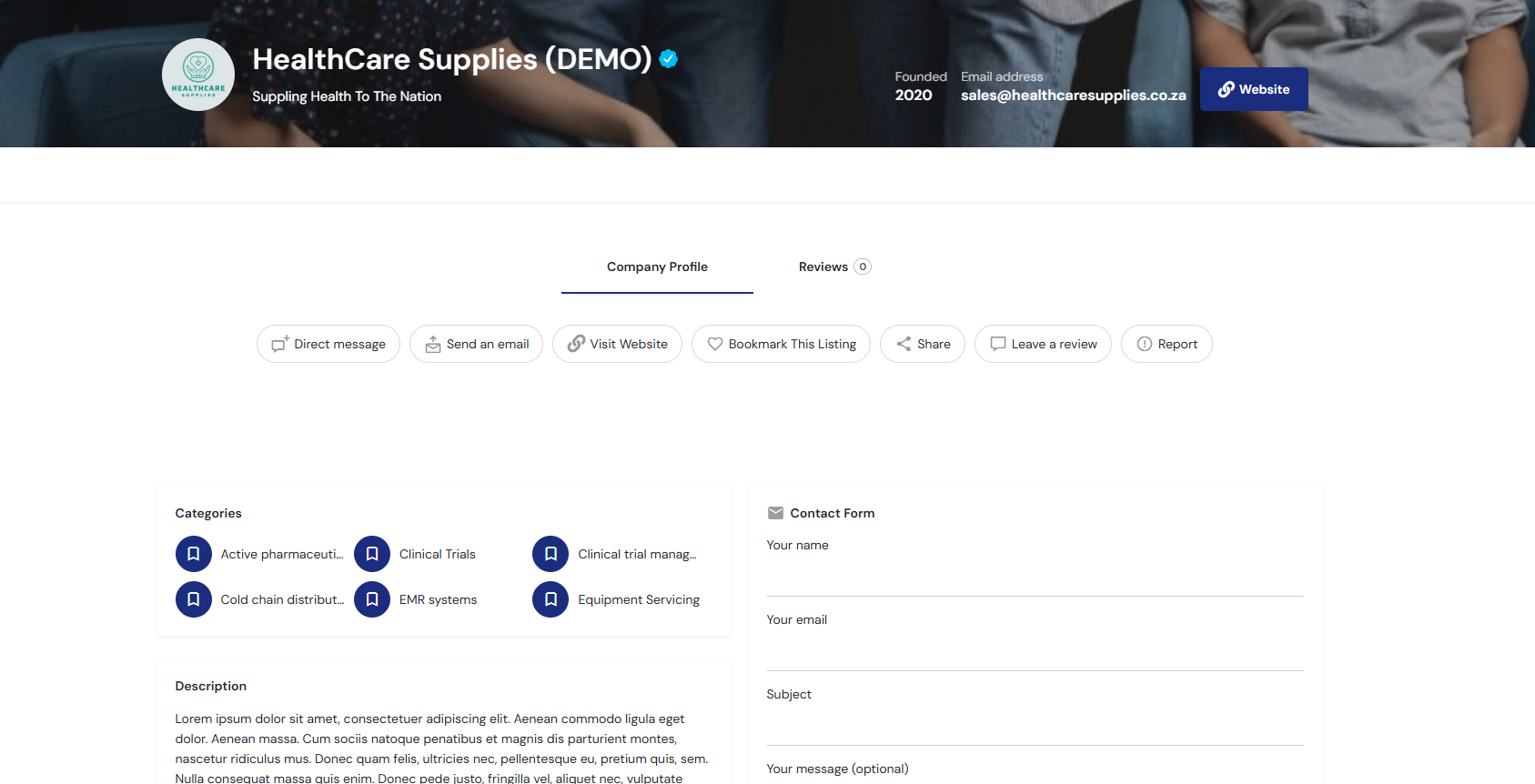
Task: Click the bookmark icon for EMR systems
Action: tap(372, 599)
